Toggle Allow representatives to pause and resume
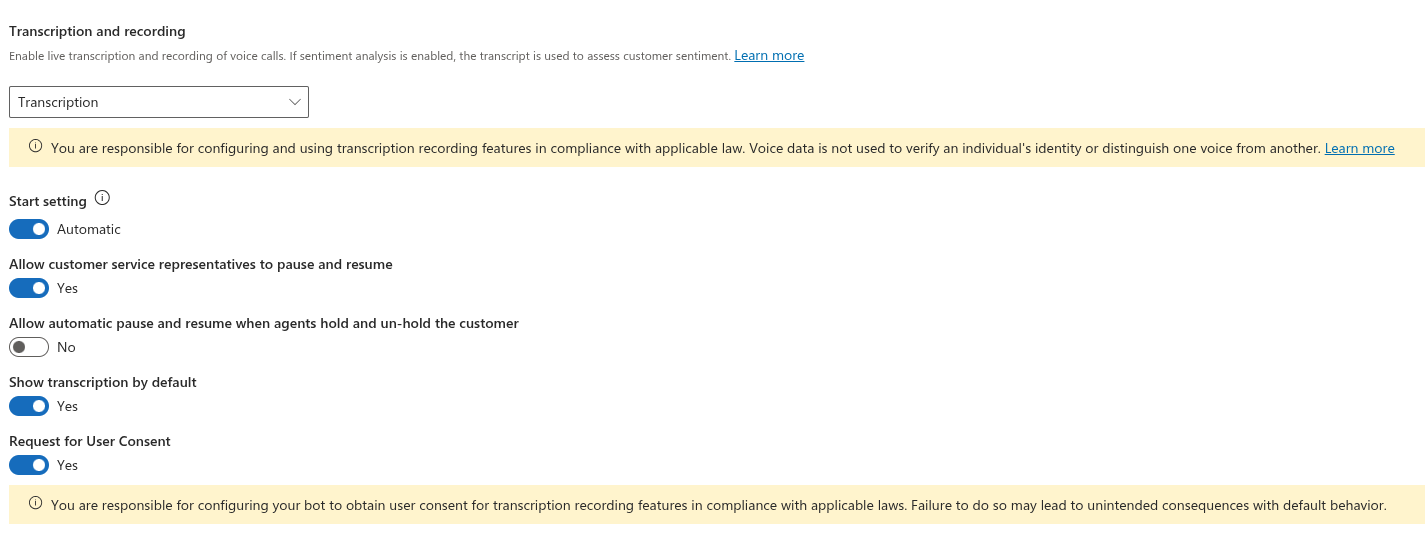Image resolution: width=1425 pixels, height=537 pixels. [29, 288]
